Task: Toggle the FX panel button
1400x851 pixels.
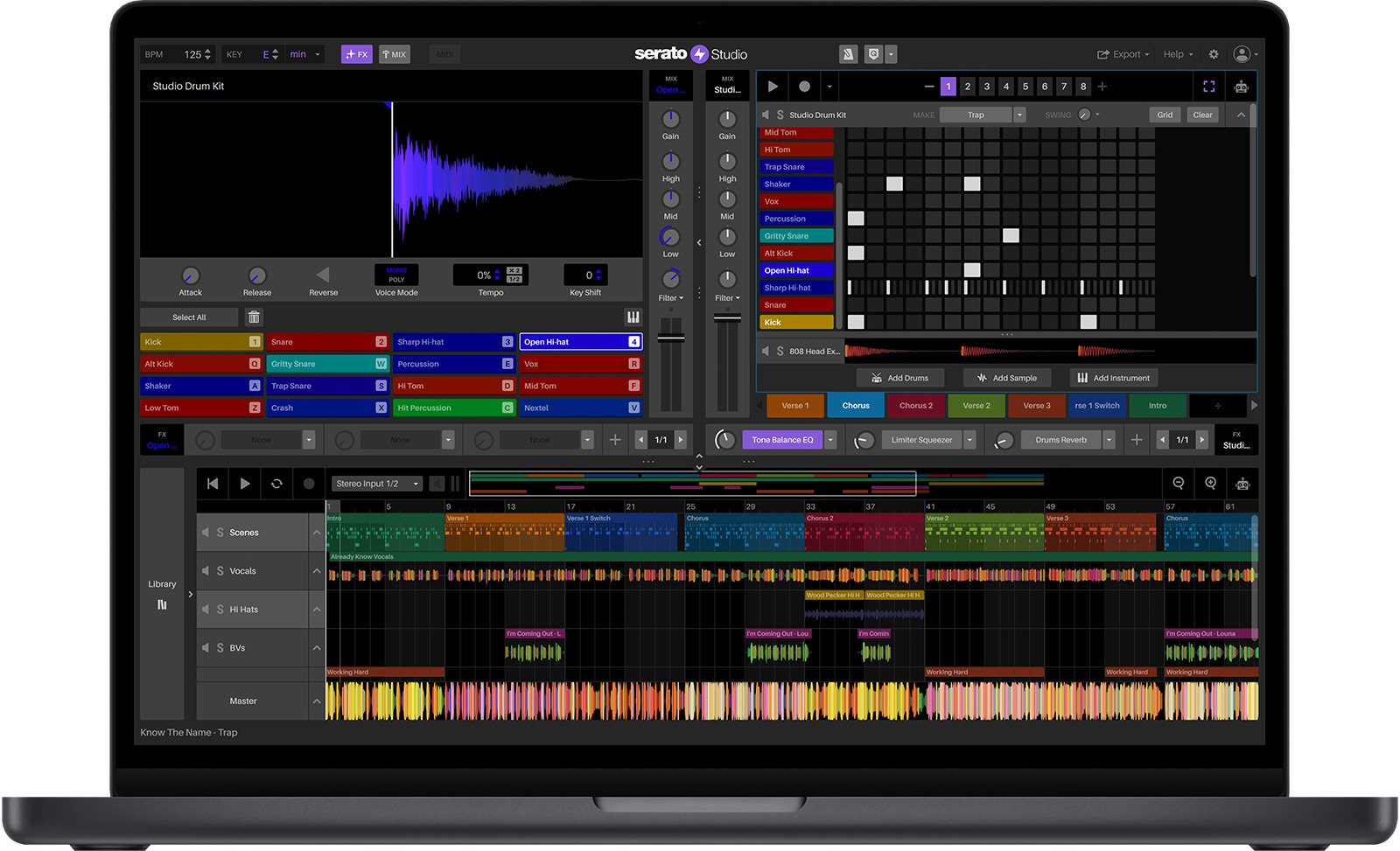Action: (356, 54)
